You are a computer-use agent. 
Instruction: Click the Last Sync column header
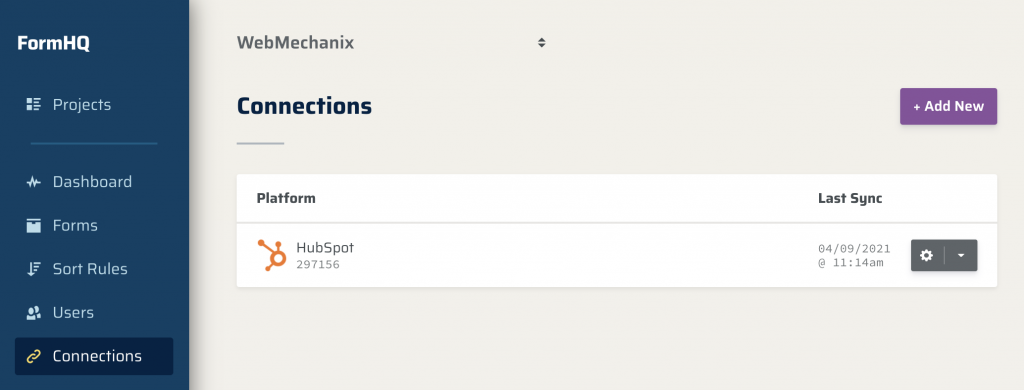pyautogui.click(x=850, y=198)
